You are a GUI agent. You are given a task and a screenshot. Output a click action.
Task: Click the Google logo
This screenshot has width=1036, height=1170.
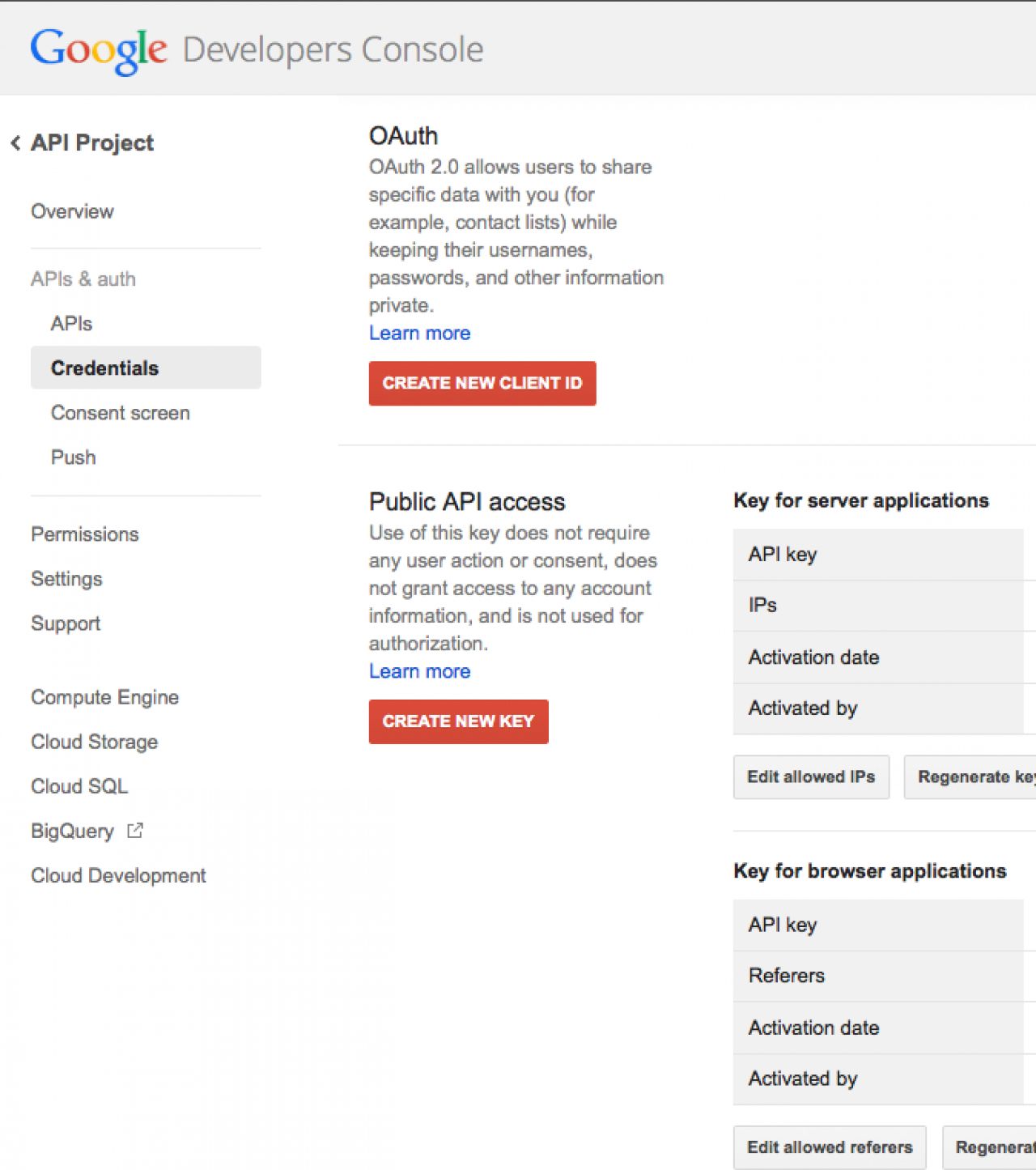(x=99, y=50)
